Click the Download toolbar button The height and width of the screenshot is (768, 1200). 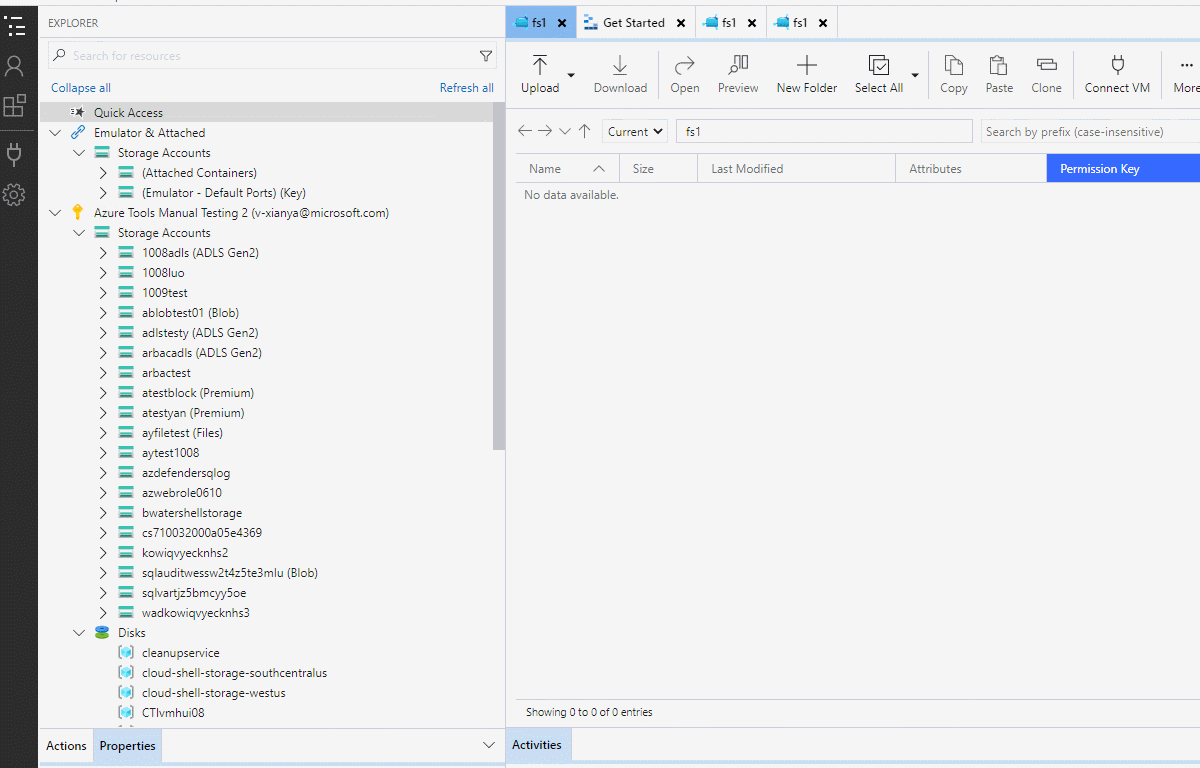click(x=620, y=75)
